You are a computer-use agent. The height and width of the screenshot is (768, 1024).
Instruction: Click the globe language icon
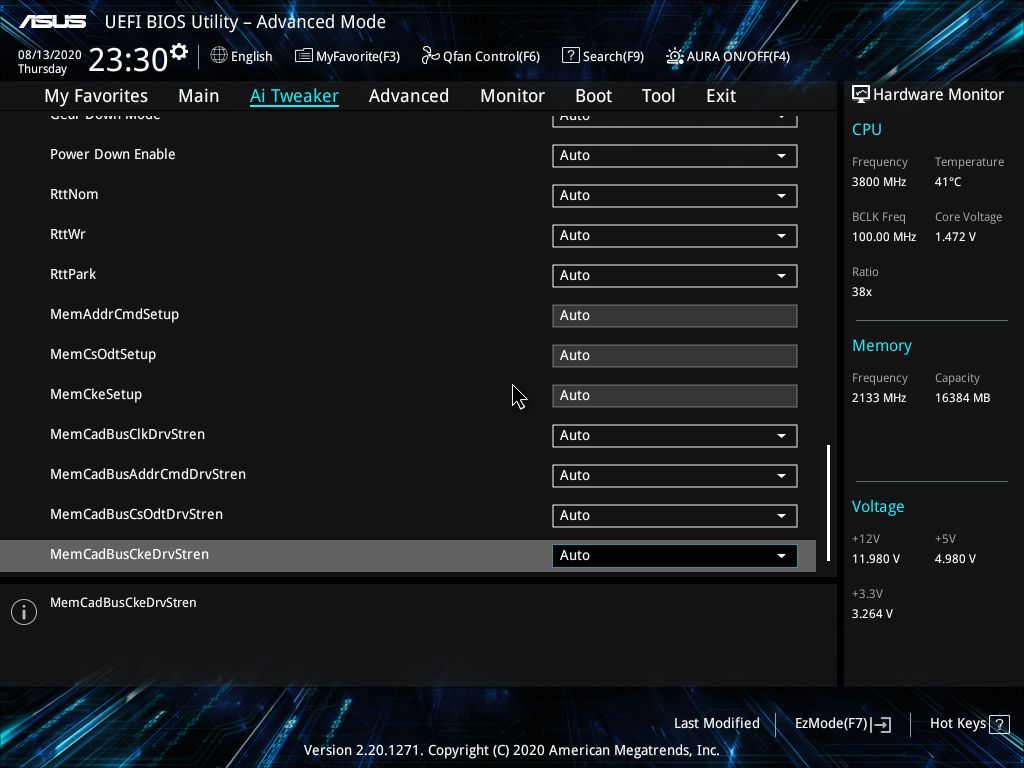tap(219, 56)
